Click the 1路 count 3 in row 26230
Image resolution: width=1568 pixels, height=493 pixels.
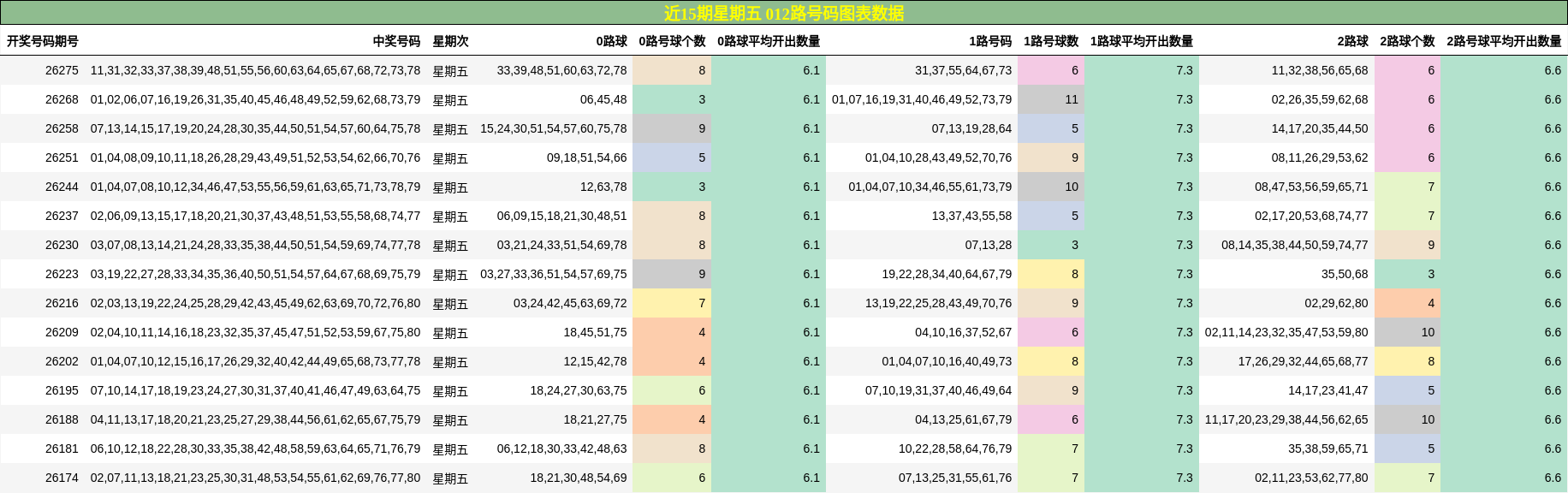click(1051, 245)
